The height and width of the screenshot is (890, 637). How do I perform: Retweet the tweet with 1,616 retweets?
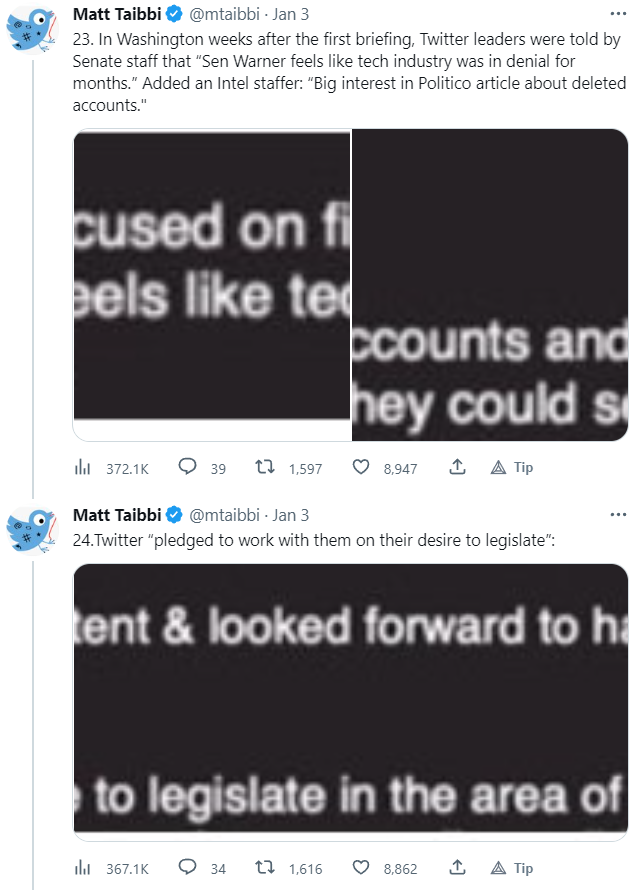[x=265, y=868]
